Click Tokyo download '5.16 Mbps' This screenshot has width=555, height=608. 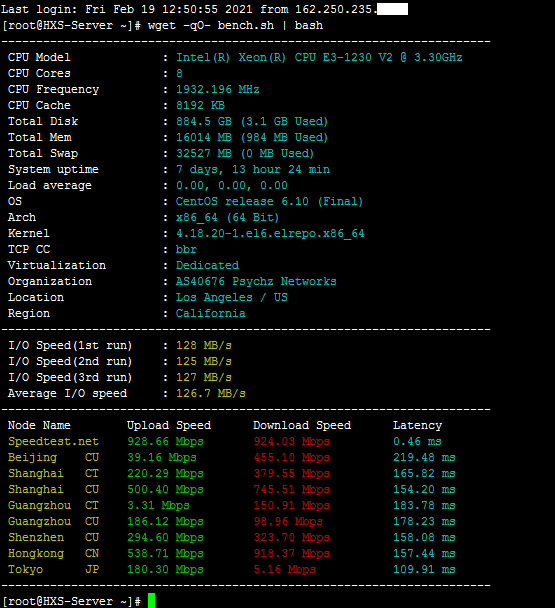coord(285,569)
